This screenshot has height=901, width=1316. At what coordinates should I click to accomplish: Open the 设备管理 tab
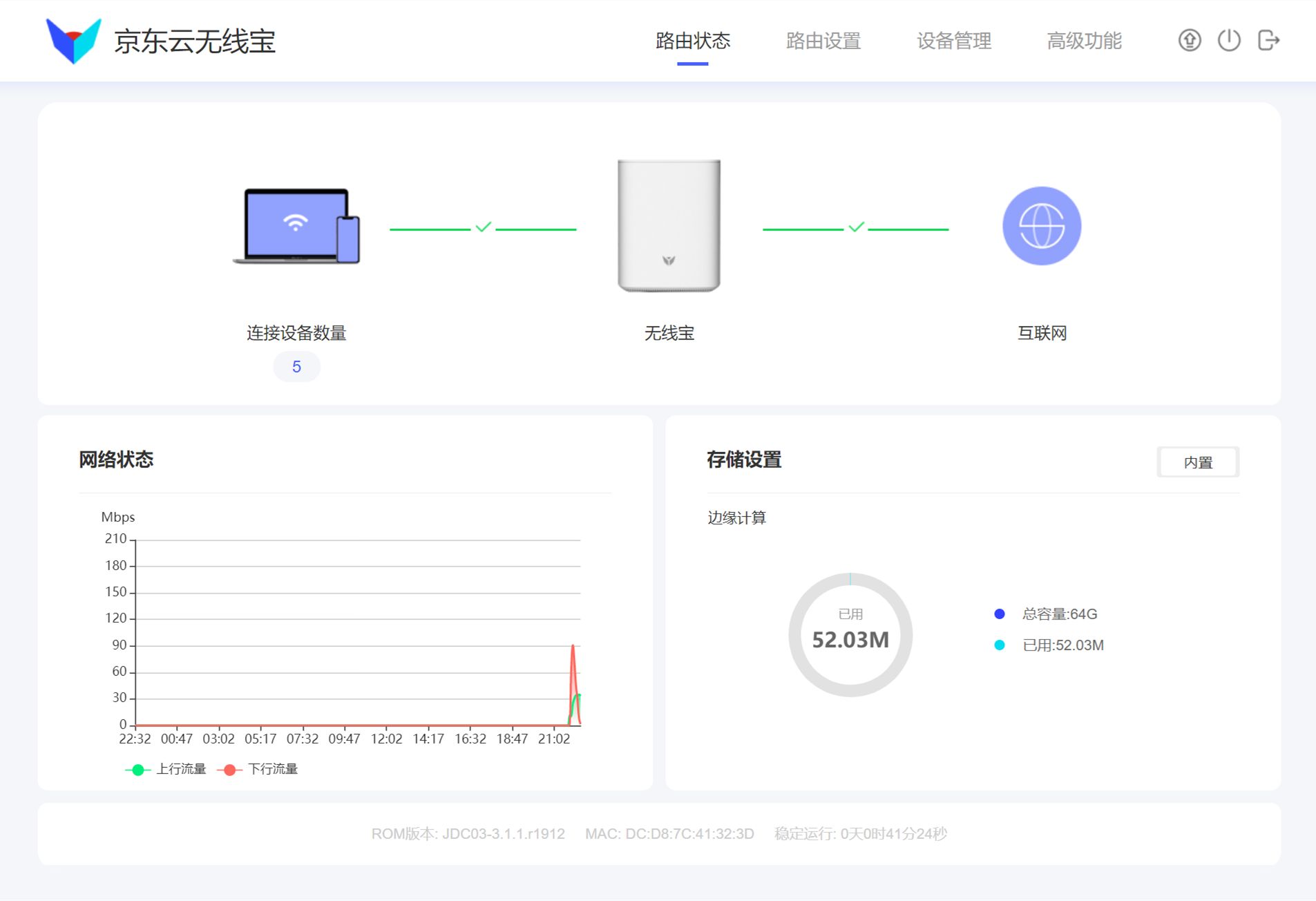pos(954,41)
